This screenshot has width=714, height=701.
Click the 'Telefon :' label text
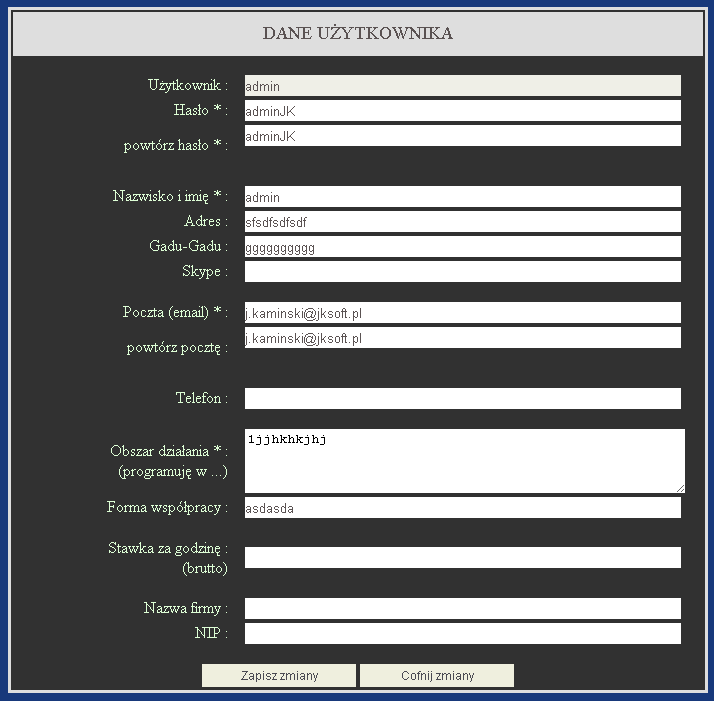point(201,398)
